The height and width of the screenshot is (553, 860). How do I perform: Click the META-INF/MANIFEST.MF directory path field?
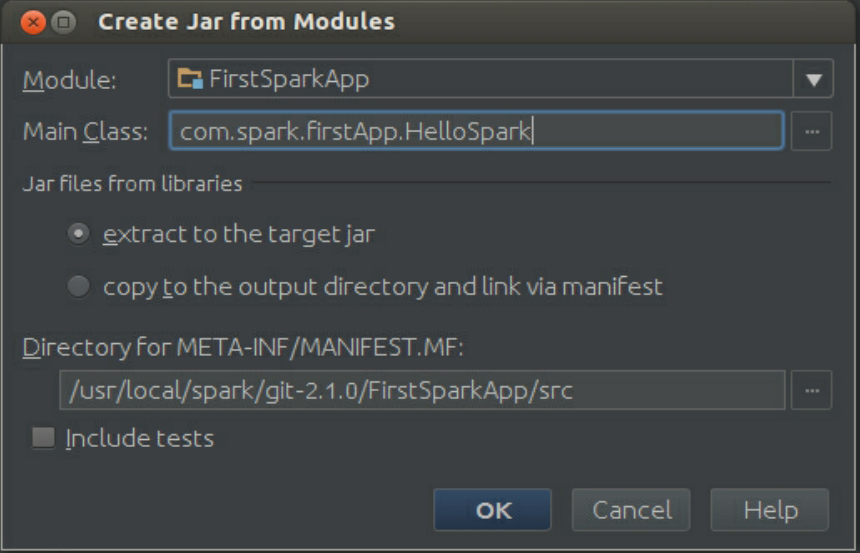[x=421, y=390]
